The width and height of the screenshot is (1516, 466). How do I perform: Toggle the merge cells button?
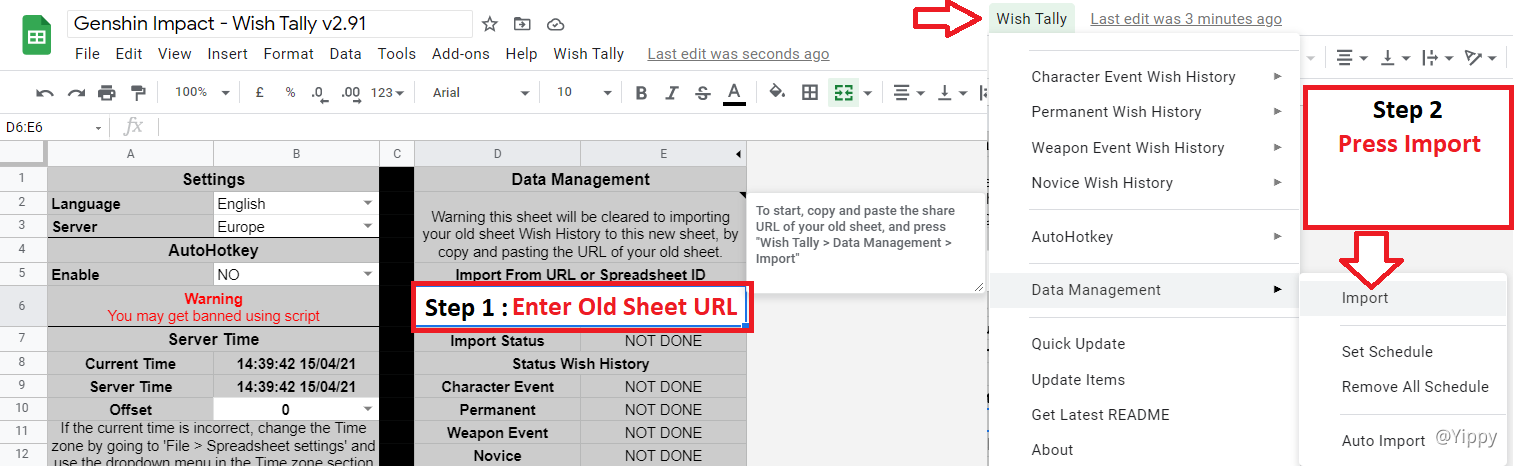(843, 93)
